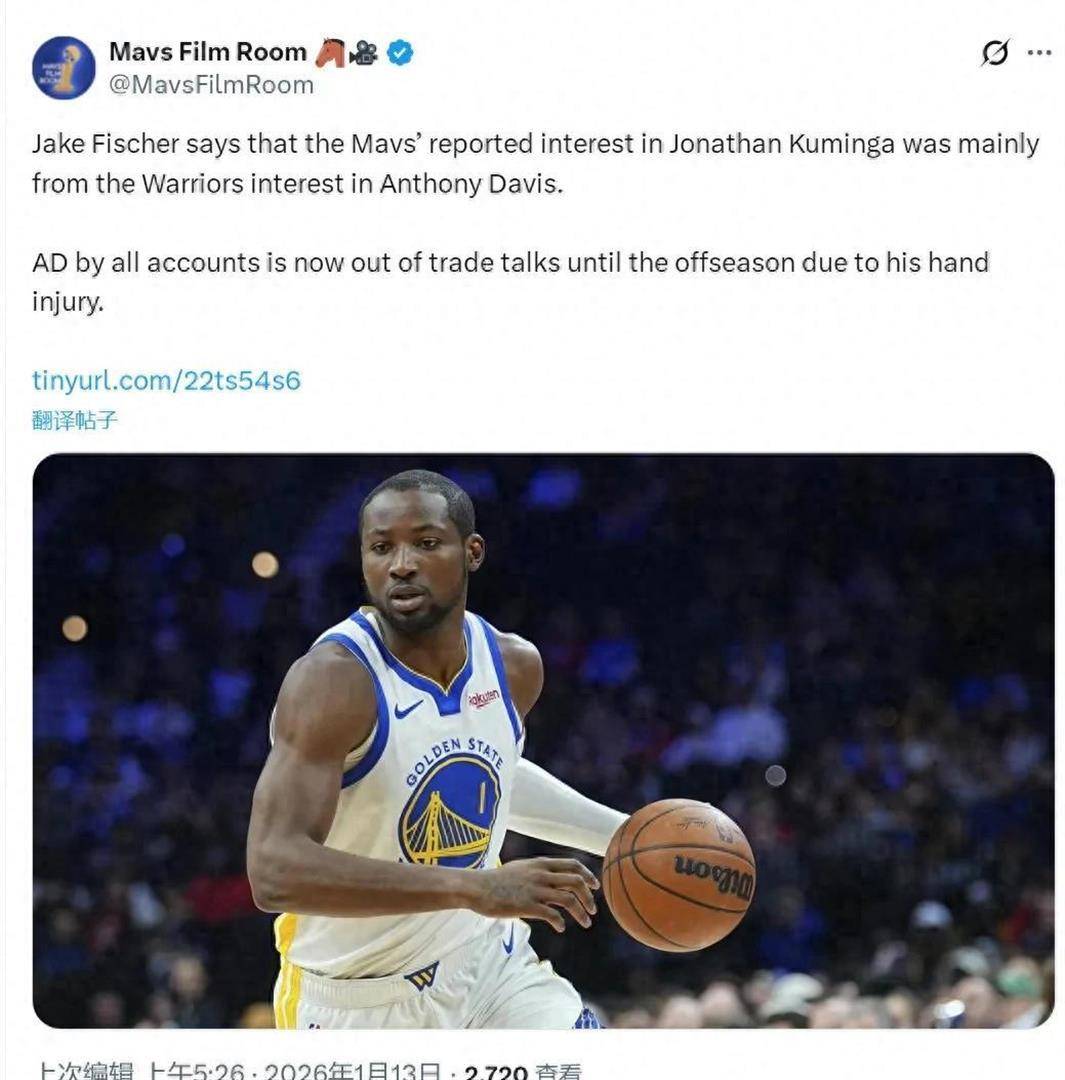This screenshot has height=1080, width=1065.
Task: Visit the @MavsFilmRoom handle link
Action: [x=210, y=85]
